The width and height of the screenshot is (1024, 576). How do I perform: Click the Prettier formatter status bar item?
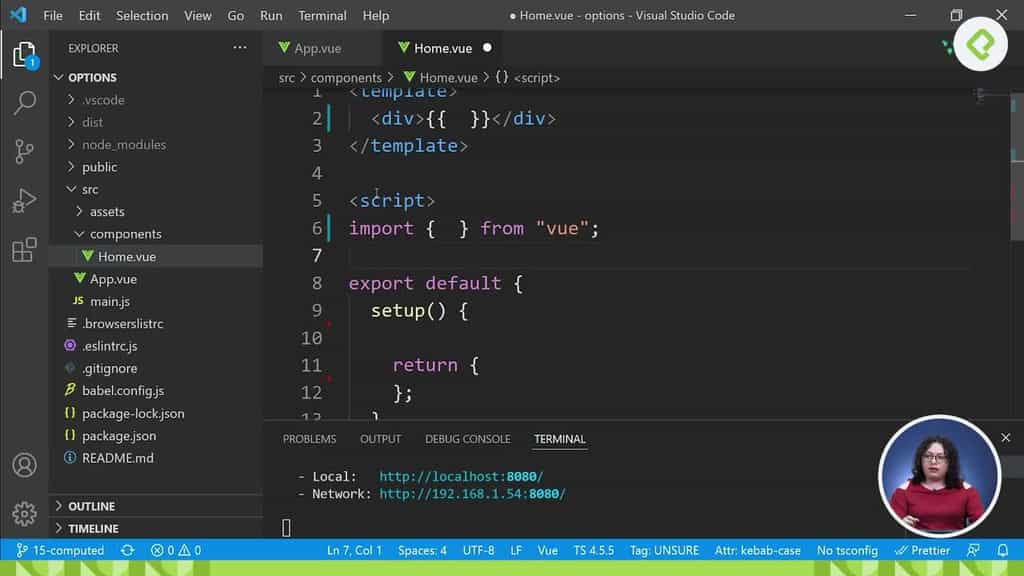[922, 550]
